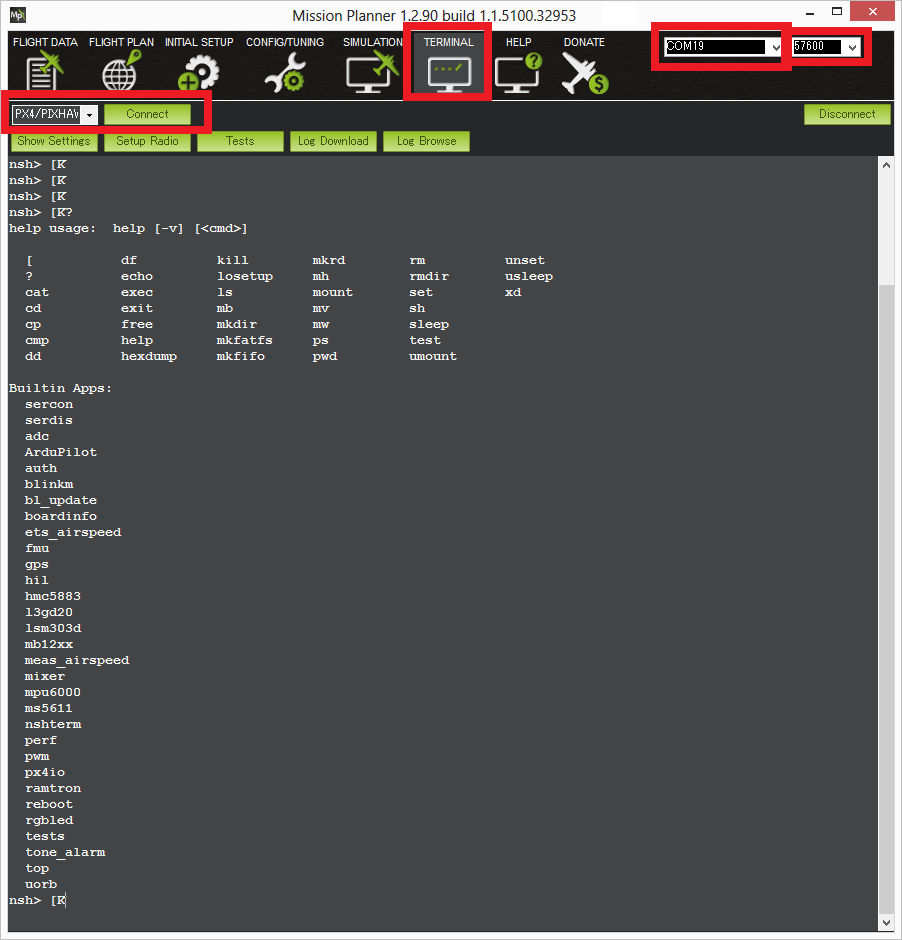Expand the COM19 port dropdown
This screenshot has height=940, width=902.
(x=775, y=47)
